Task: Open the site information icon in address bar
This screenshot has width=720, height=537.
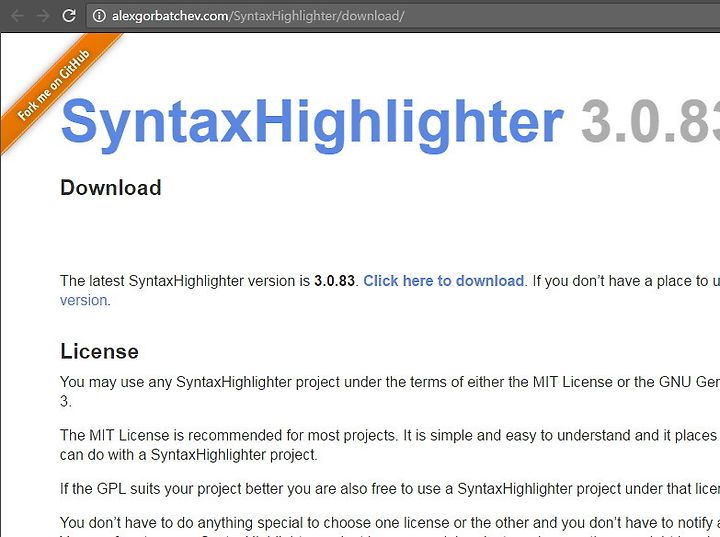Action: pyautogui.click(x=99, y=16)
